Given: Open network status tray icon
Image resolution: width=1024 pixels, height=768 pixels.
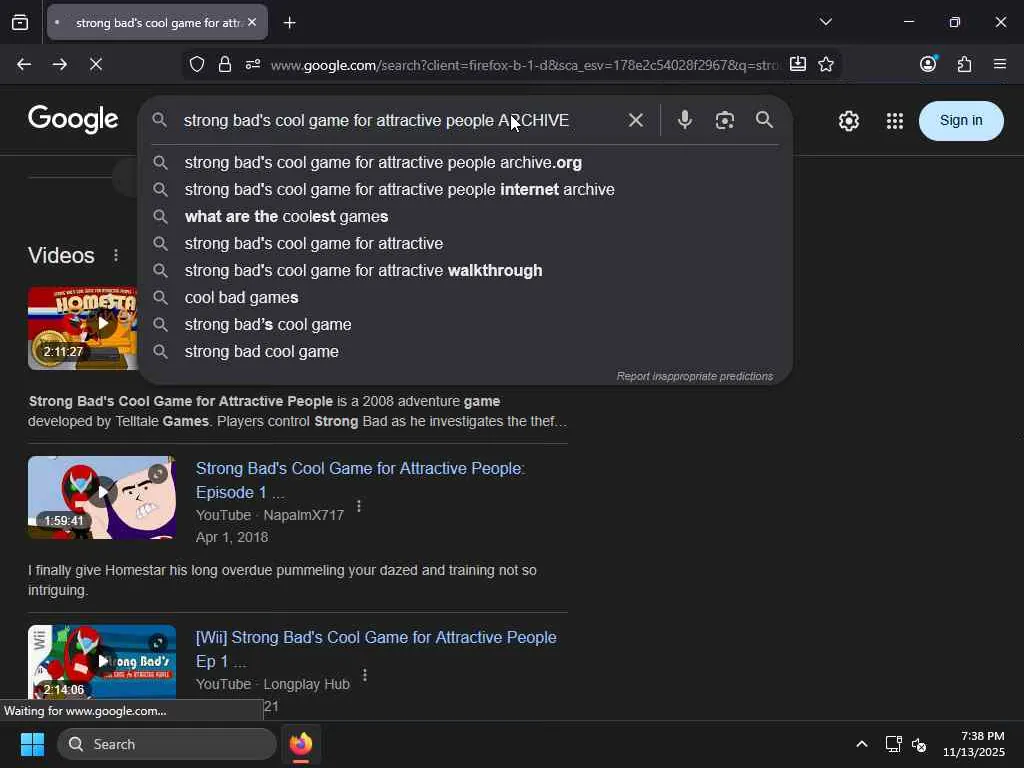Looking at the screenshot, I should click(893, 744).
